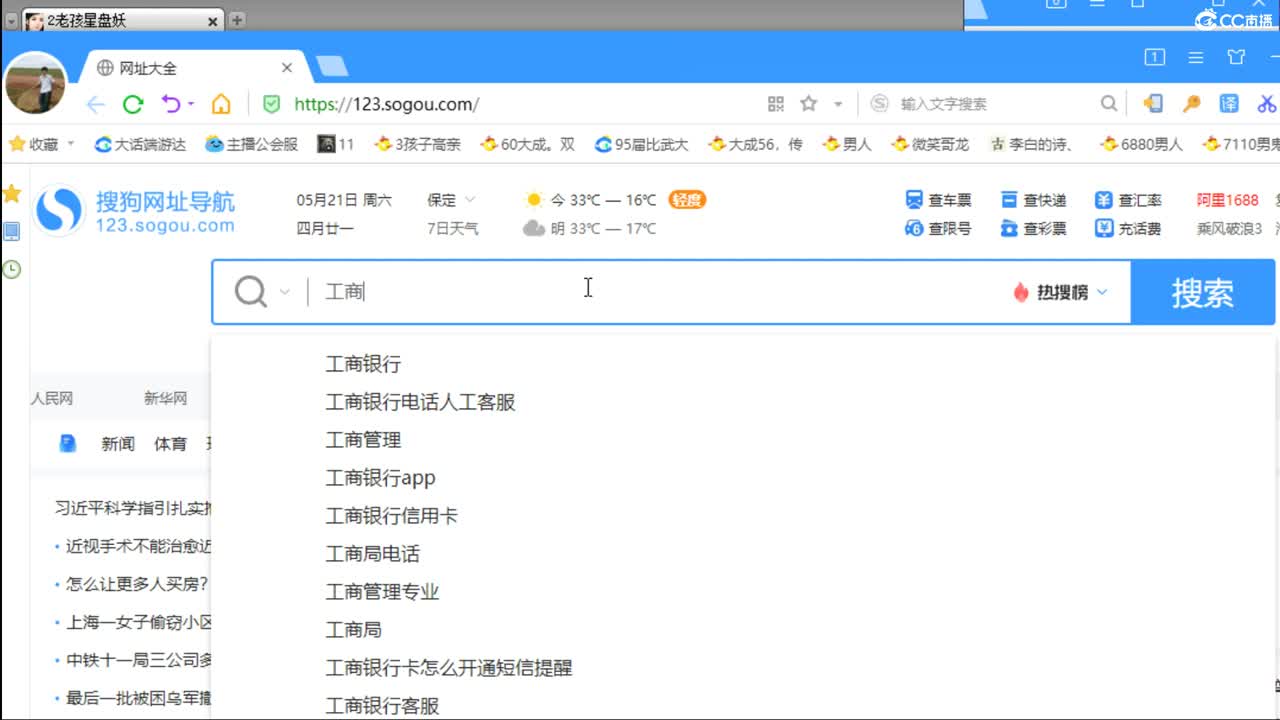Open the tab list dropdown in top window

11,20
